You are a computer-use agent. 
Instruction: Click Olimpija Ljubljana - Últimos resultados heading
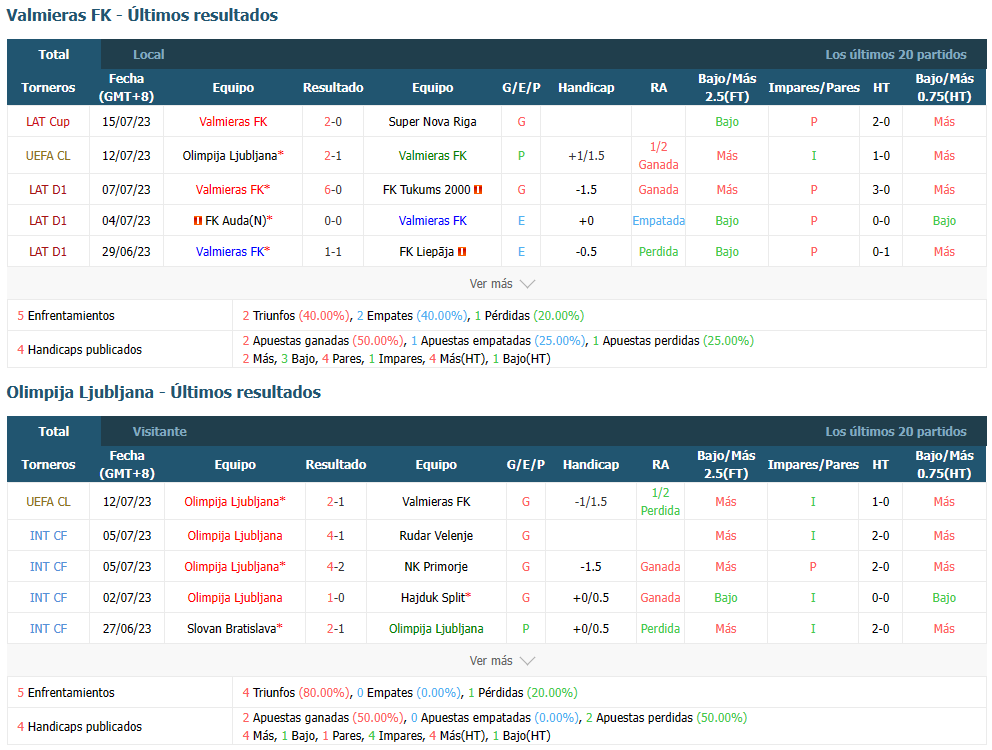tap(164, 392)
